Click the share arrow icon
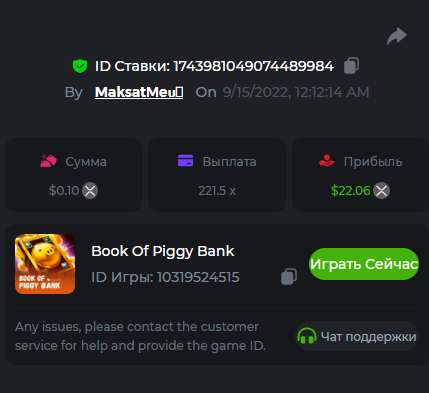Screen dimensions: 429x393 tap(397, 36)
